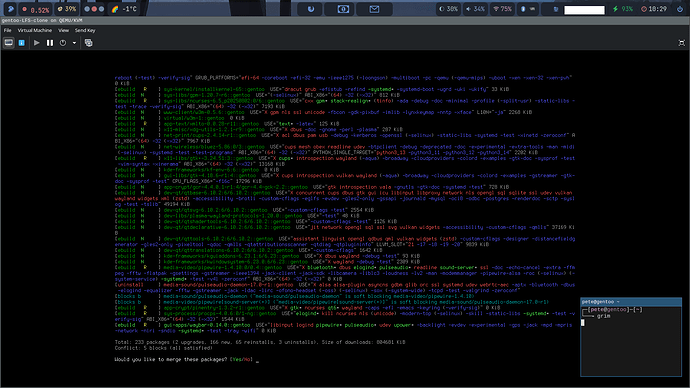This screenshot has width=690, height=388.
Task: Focus the pete@gentoo terminal window title
Action: [631, 302]
